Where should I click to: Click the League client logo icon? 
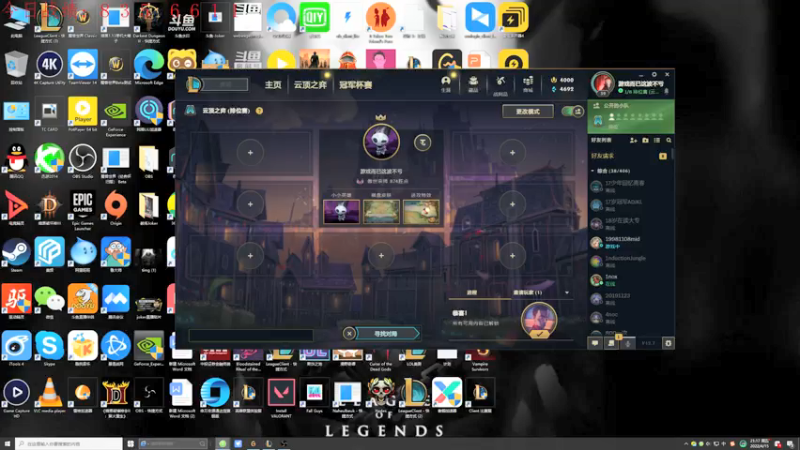(193, 85)
